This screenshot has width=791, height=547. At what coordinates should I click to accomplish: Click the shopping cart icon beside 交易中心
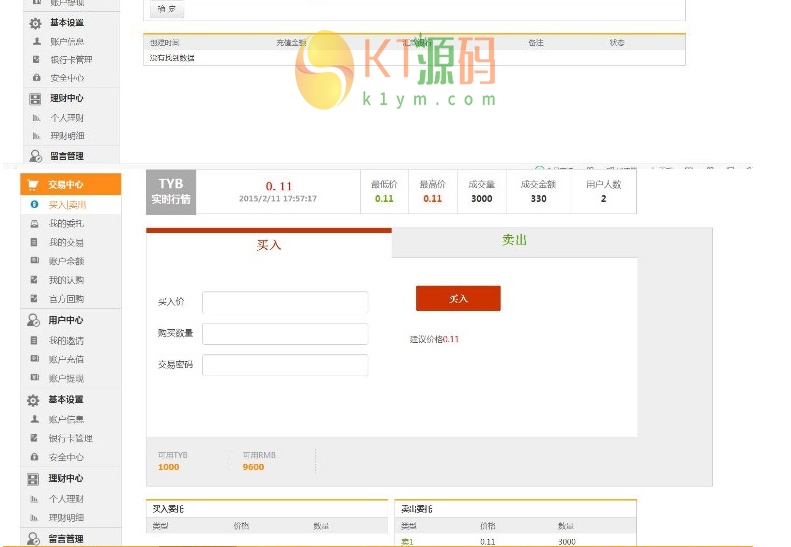click(33, 185)
